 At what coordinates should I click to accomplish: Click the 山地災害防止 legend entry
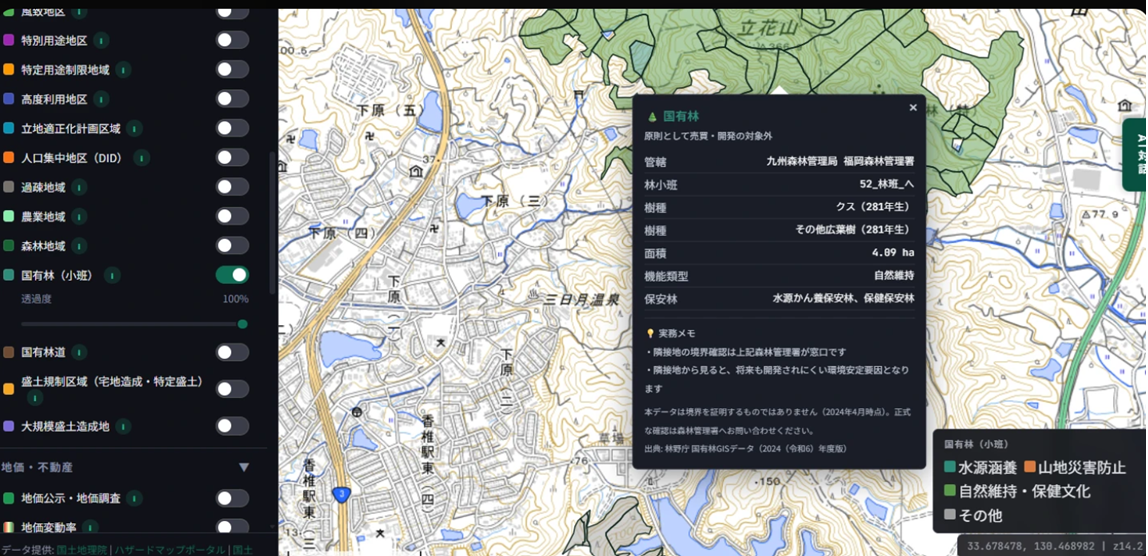tap(1075, 468)
